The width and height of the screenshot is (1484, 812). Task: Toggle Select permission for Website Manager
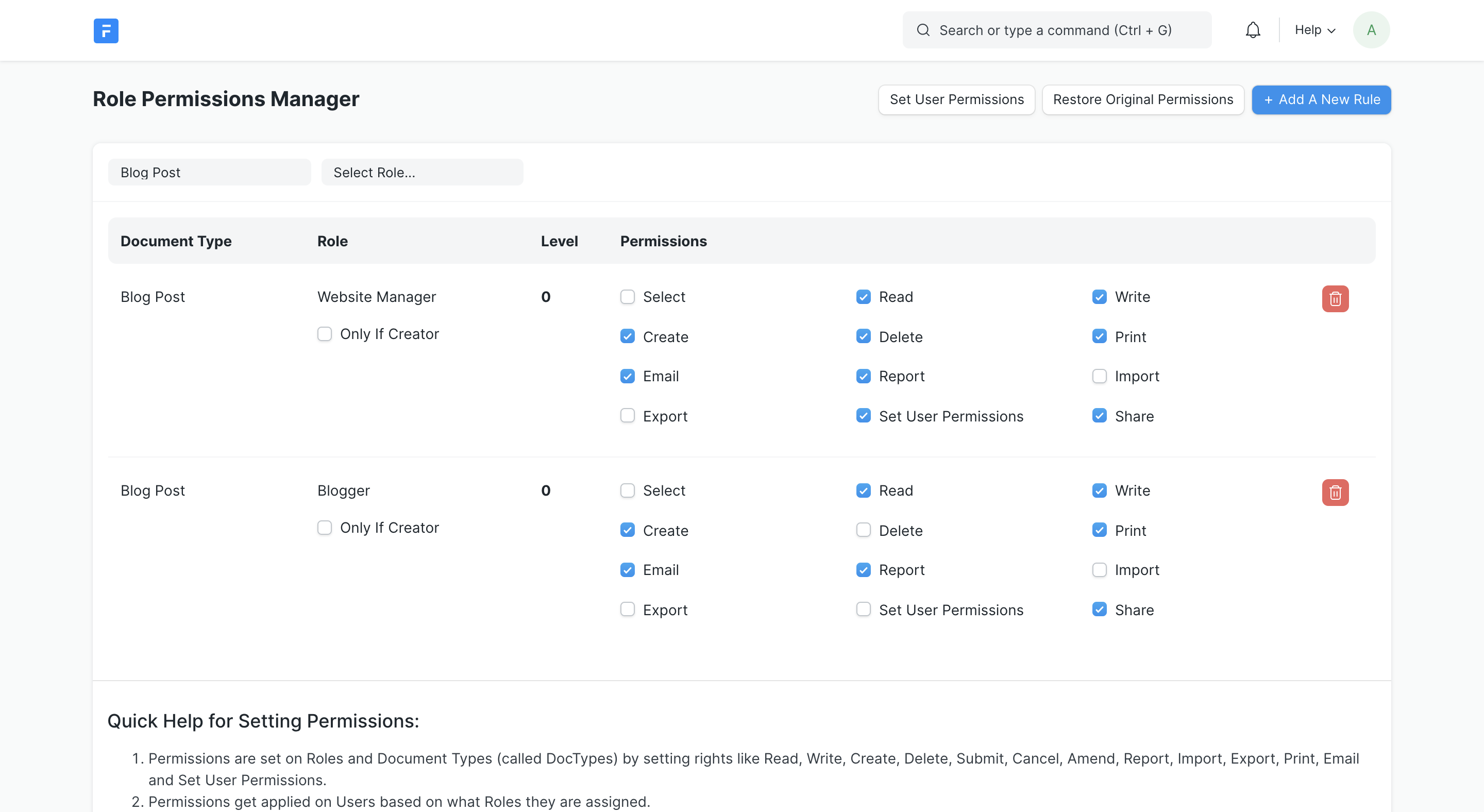tap(628, 297)
